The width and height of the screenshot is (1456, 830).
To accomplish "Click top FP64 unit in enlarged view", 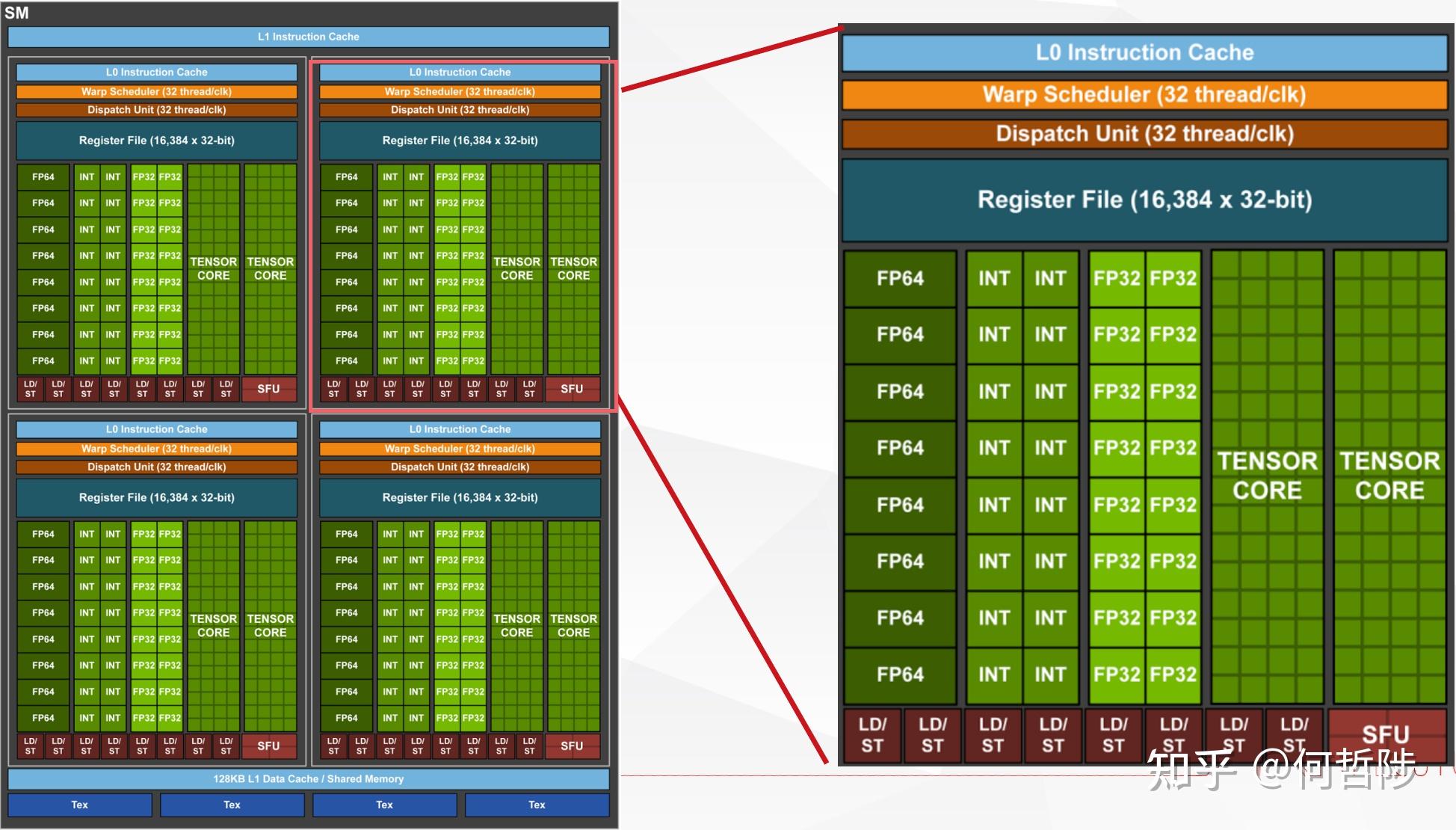I will pos(900,278).
